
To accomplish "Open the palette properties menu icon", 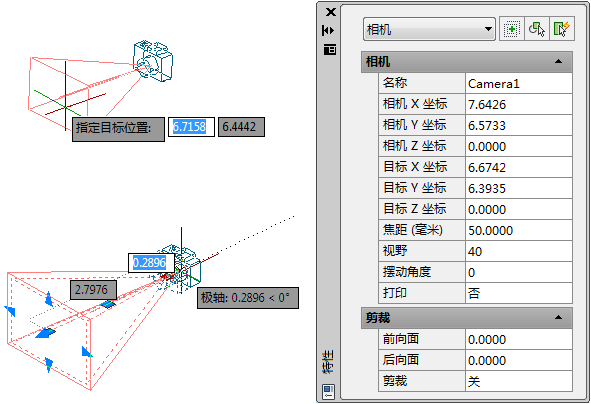I will point(330,49).
